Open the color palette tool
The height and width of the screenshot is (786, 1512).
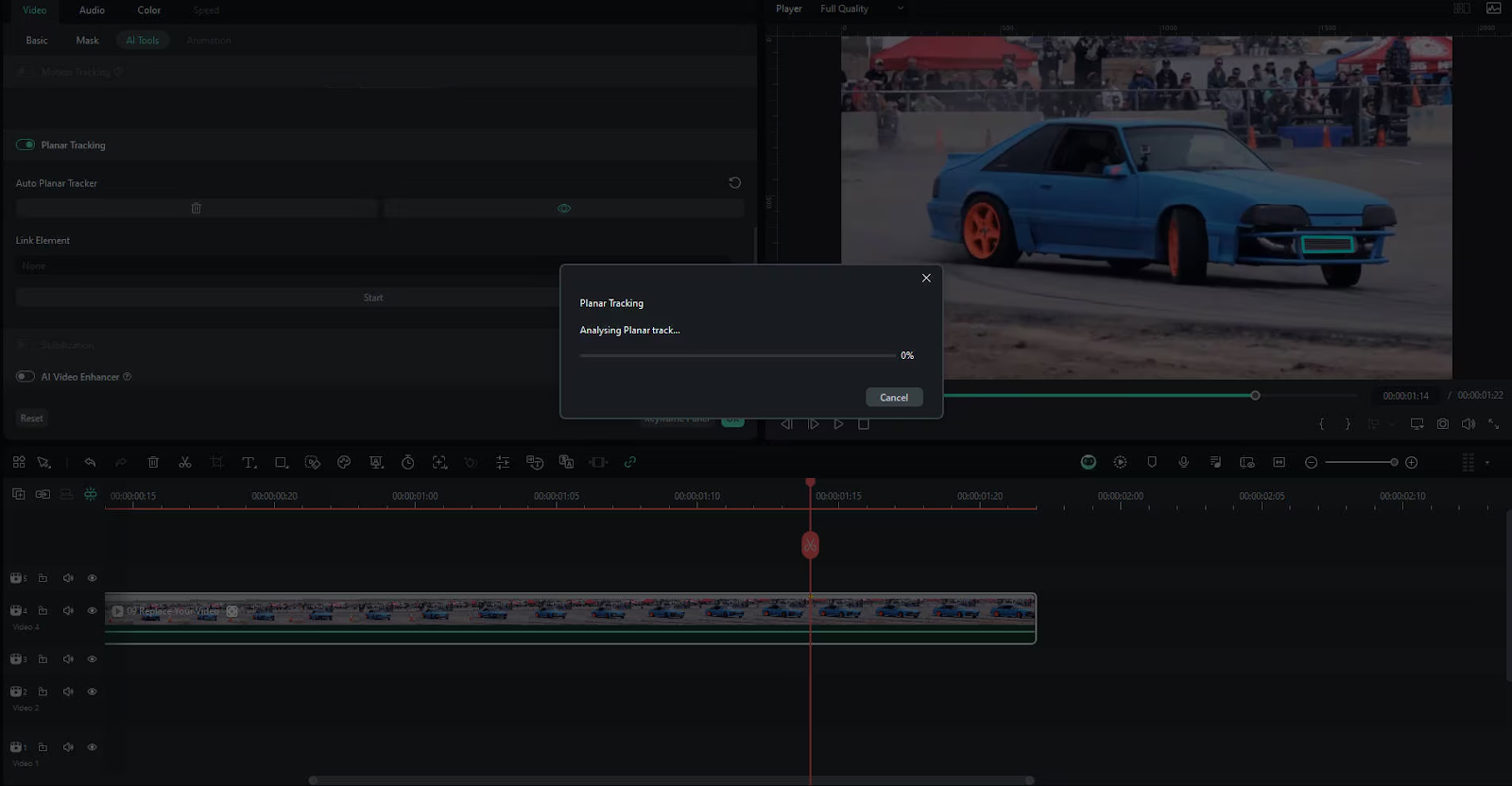tap(344, 463)
